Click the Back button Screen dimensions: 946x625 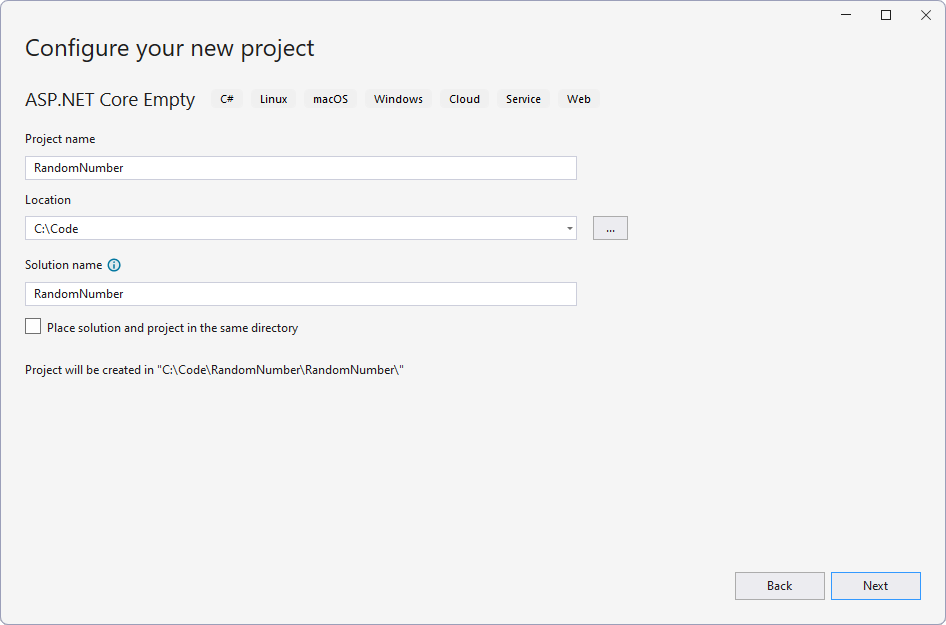[779, 586]
